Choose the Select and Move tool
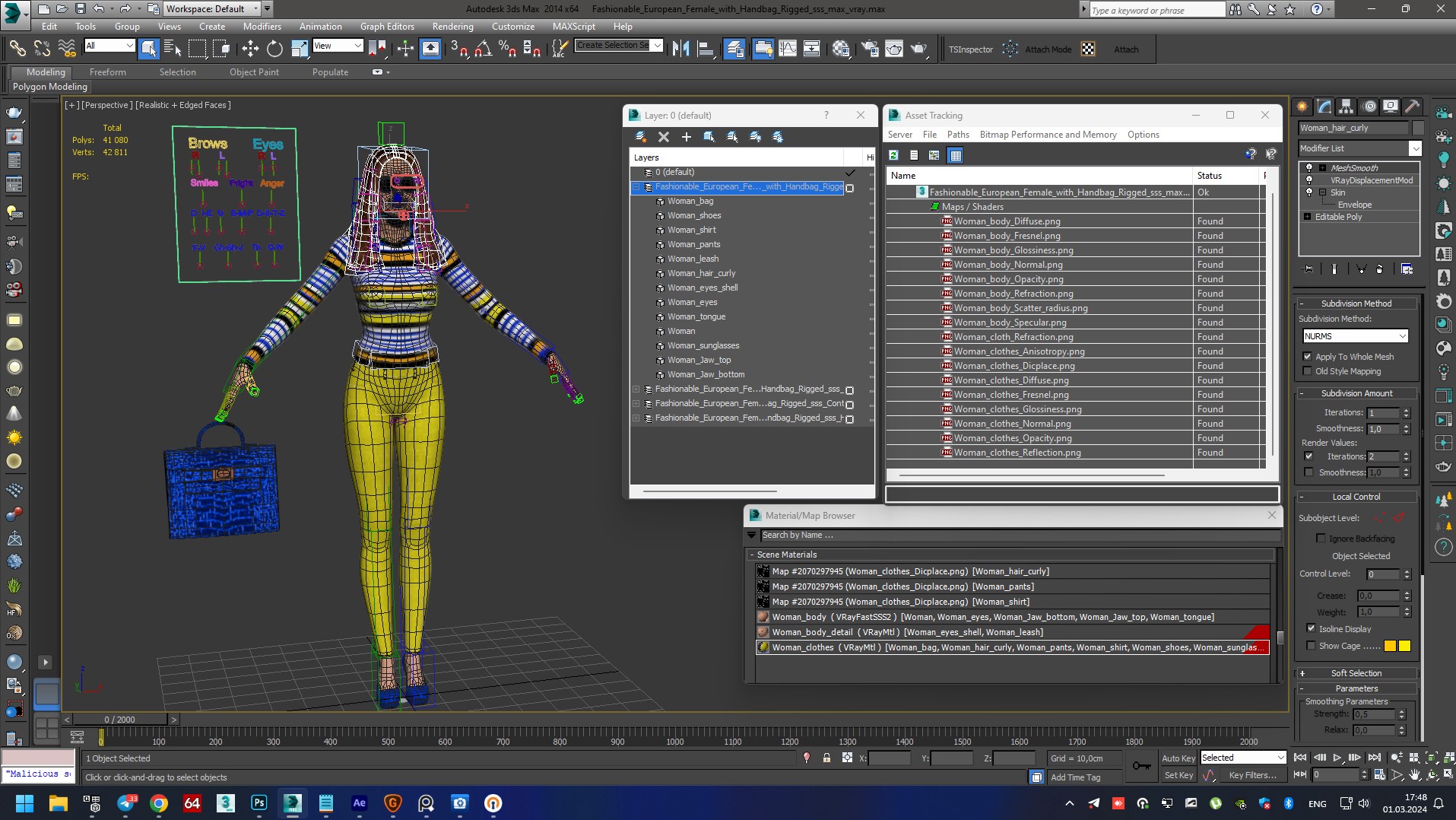 (250, 49)
